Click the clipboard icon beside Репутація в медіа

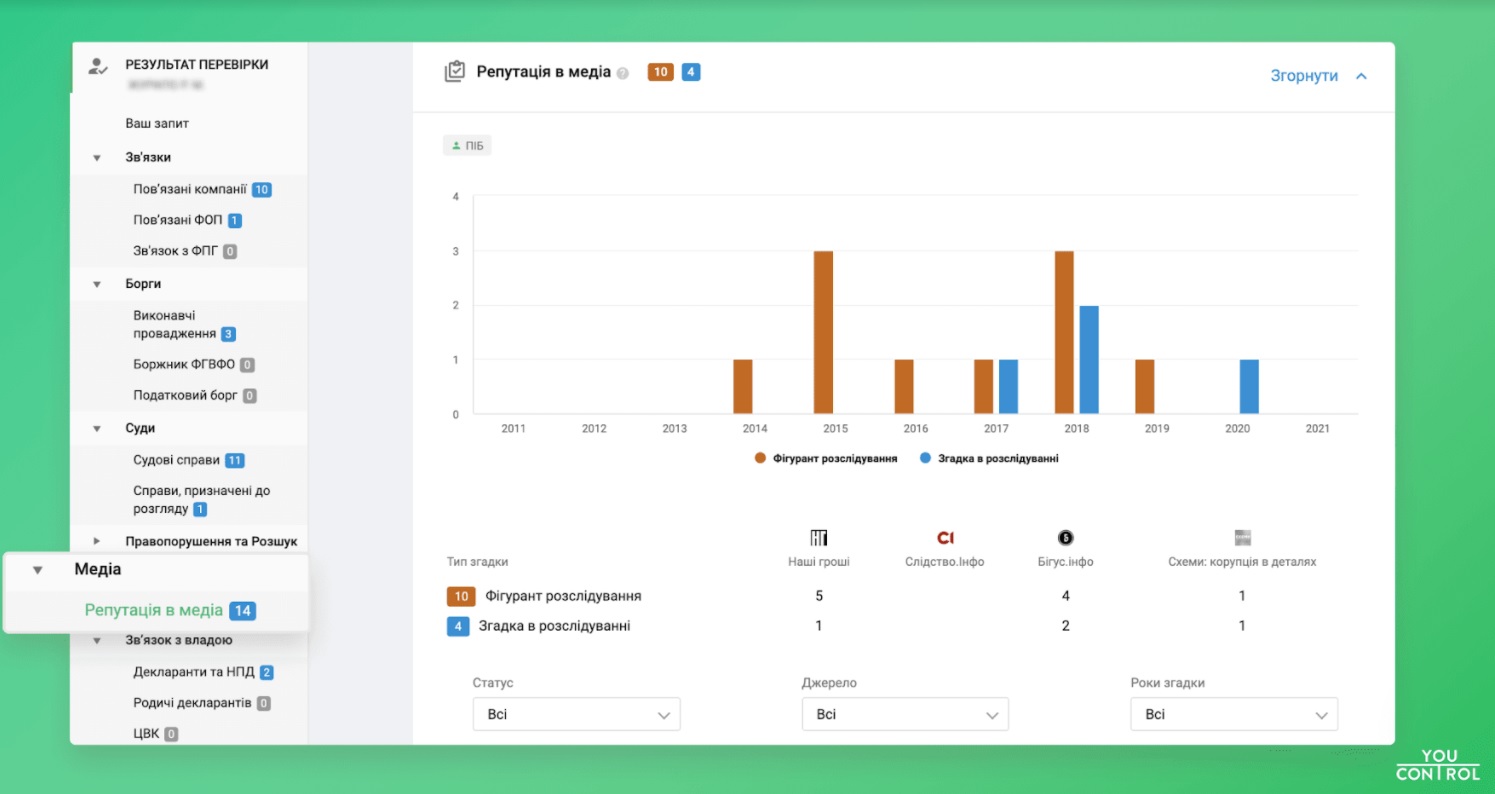tap(454, 72)
